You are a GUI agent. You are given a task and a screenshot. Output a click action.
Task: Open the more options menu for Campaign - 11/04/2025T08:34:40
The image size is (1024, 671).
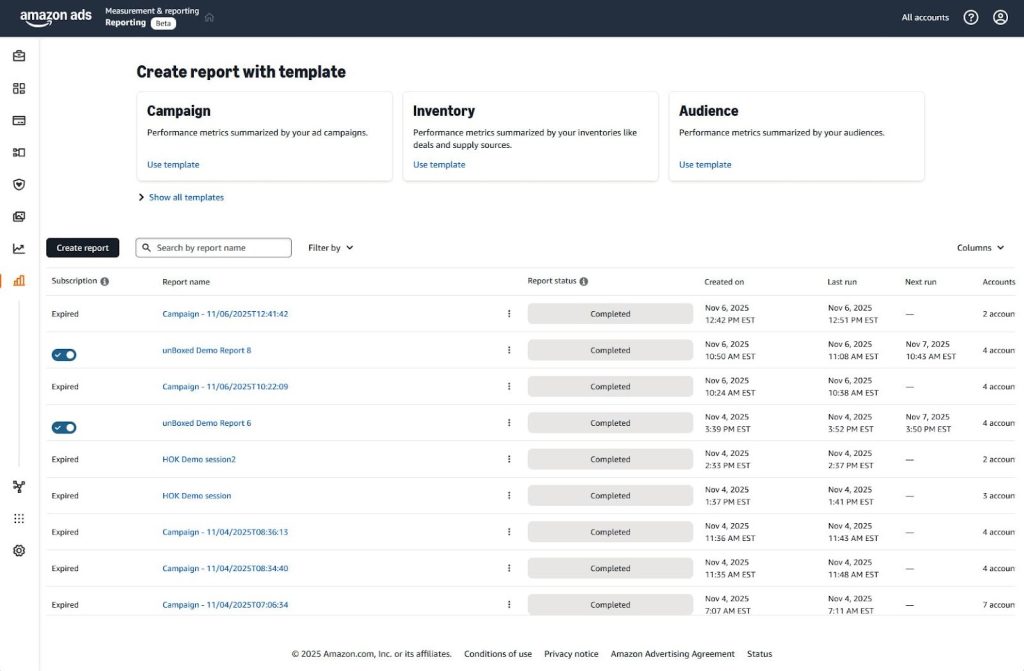[509, 568]
